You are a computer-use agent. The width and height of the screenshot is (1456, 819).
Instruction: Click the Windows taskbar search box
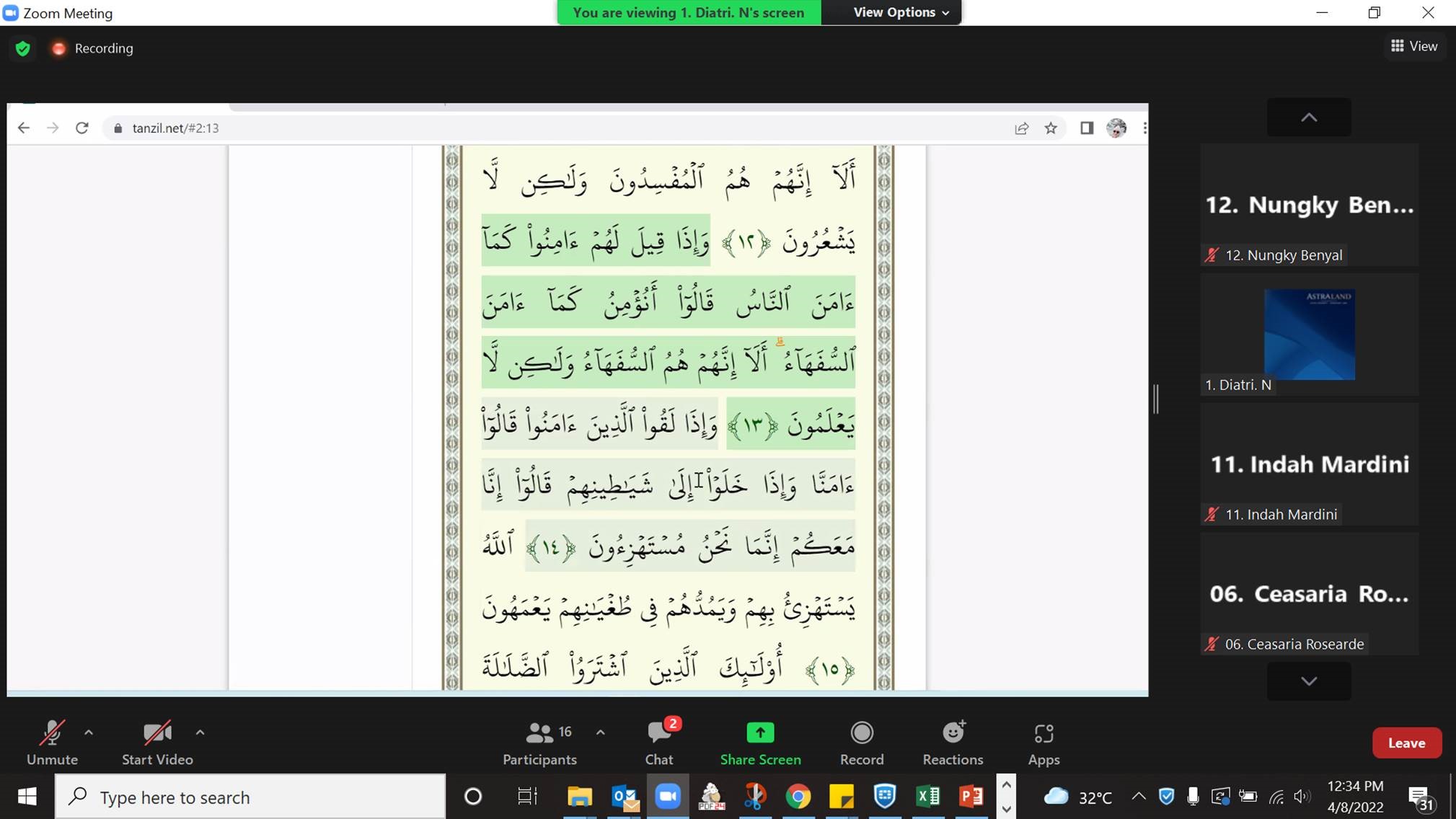tap(250, 797)
